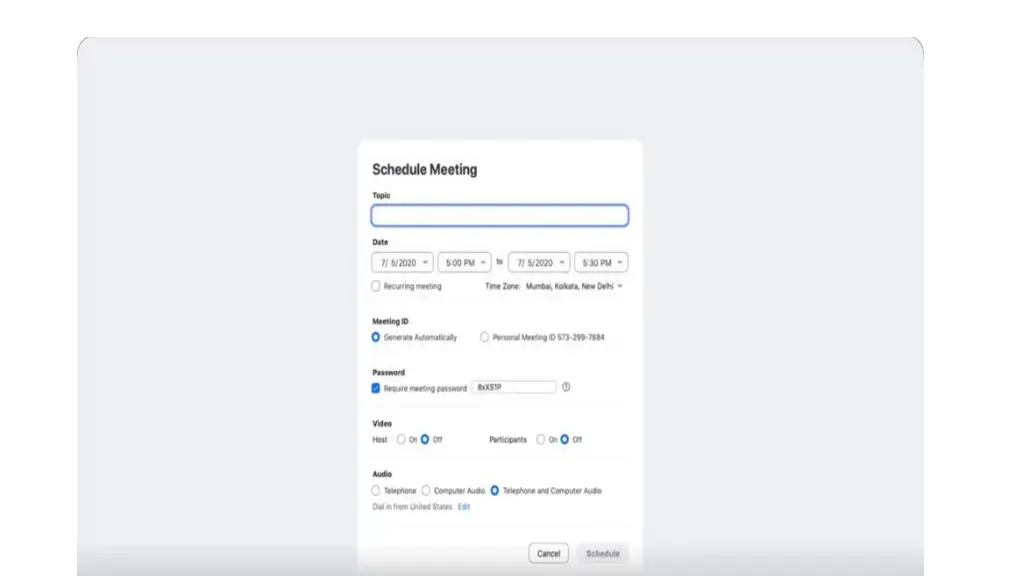
Task: Open the 5:00 PM start time dropdown
Action: coord(465,262)
